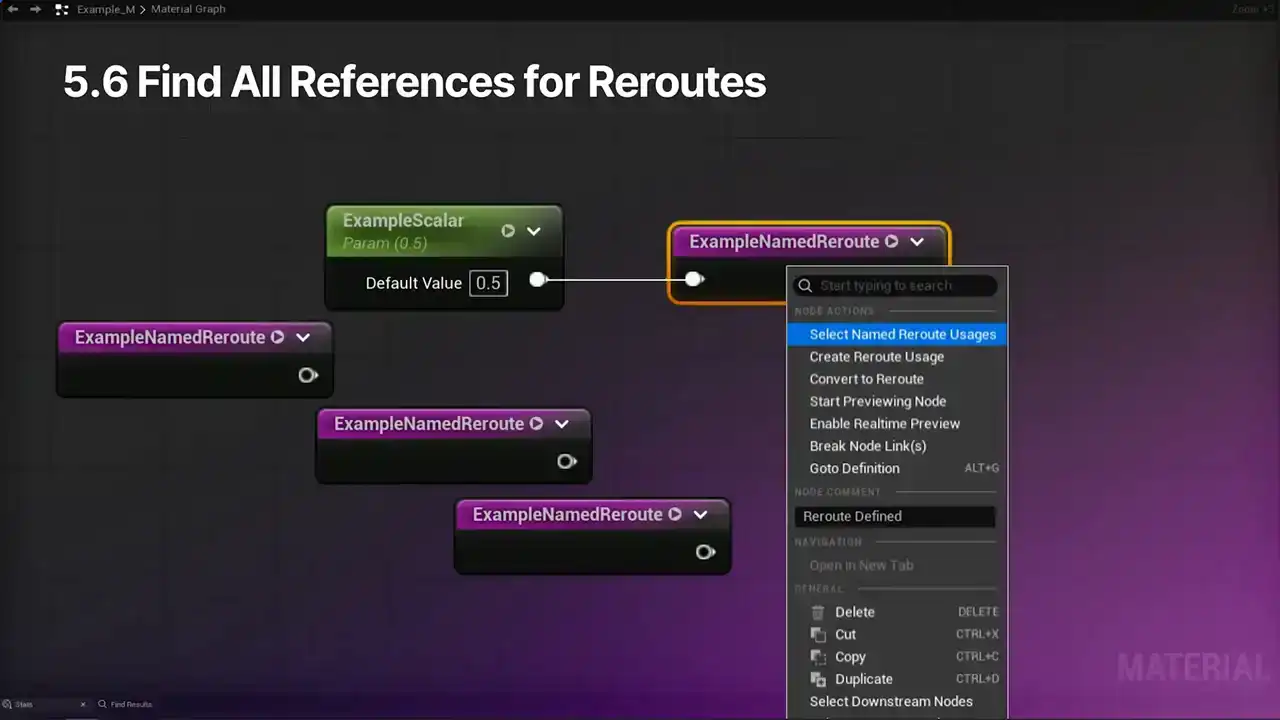Close the Stats tab

82,705
